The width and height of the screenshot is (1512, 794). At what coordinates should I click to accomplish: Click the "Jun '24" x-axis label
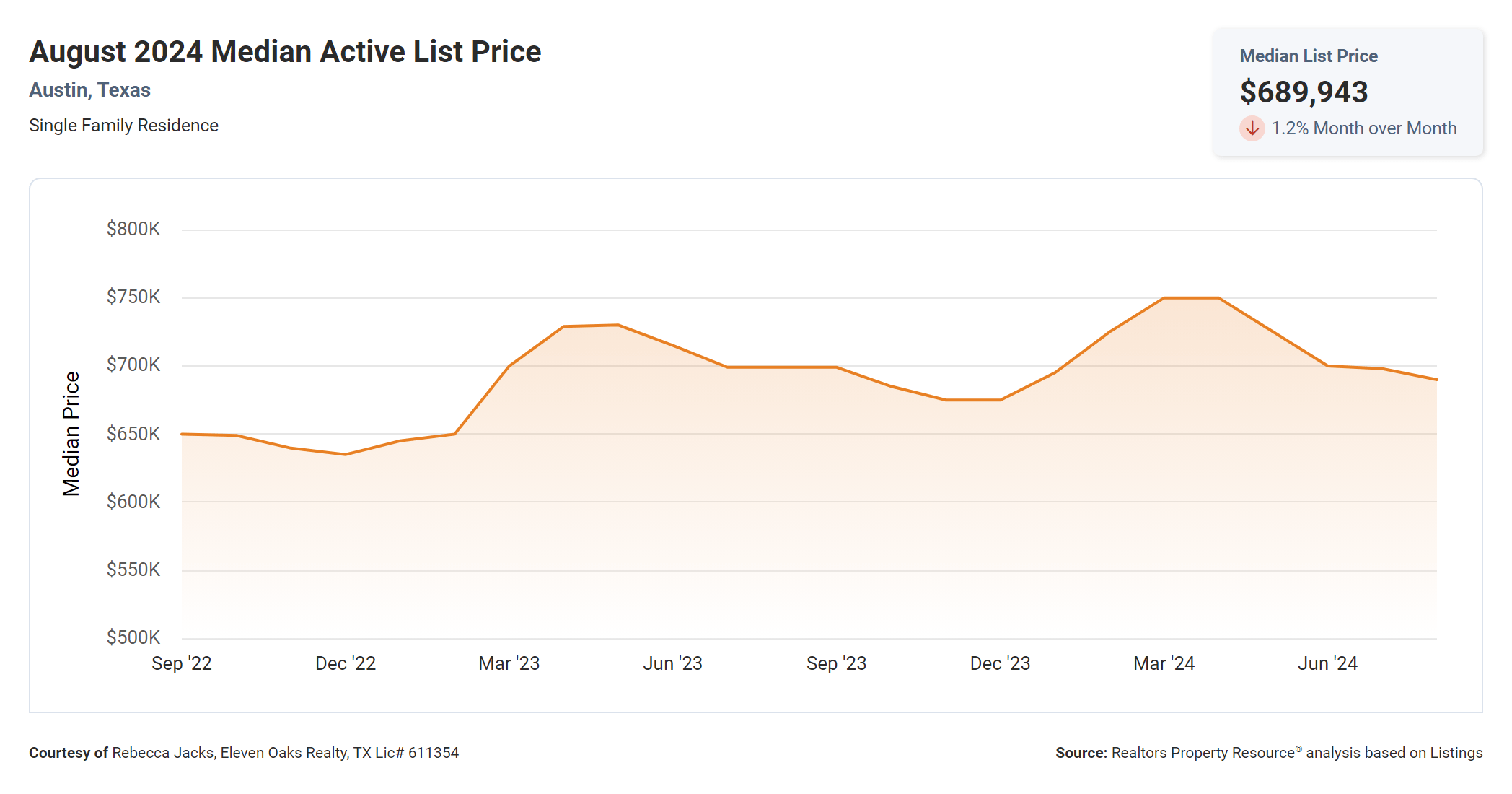1328,663
